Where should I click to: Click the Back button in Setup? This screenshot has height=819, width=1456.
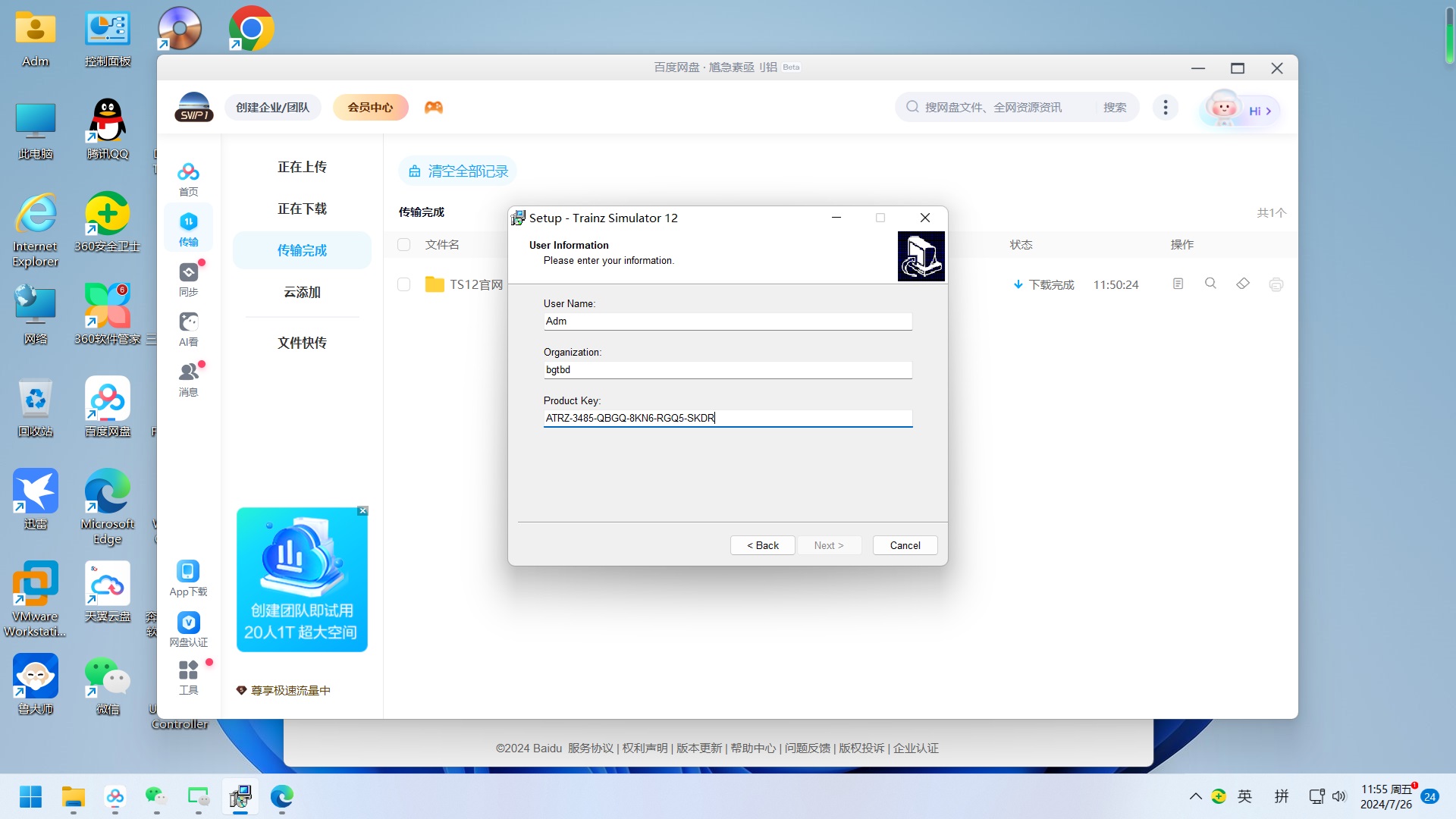pyautogui.click(x=762, y=545)
